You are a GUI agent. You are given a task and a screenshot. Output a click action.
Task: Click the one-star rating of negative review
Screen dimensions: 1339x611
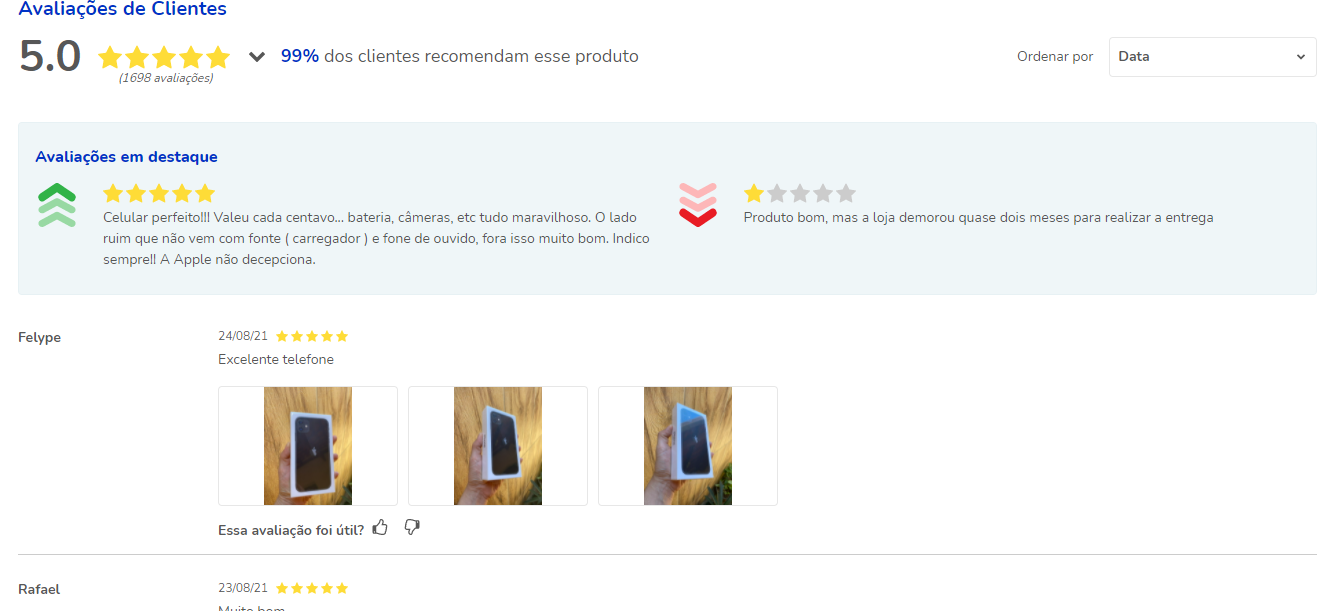pos(800,193)
